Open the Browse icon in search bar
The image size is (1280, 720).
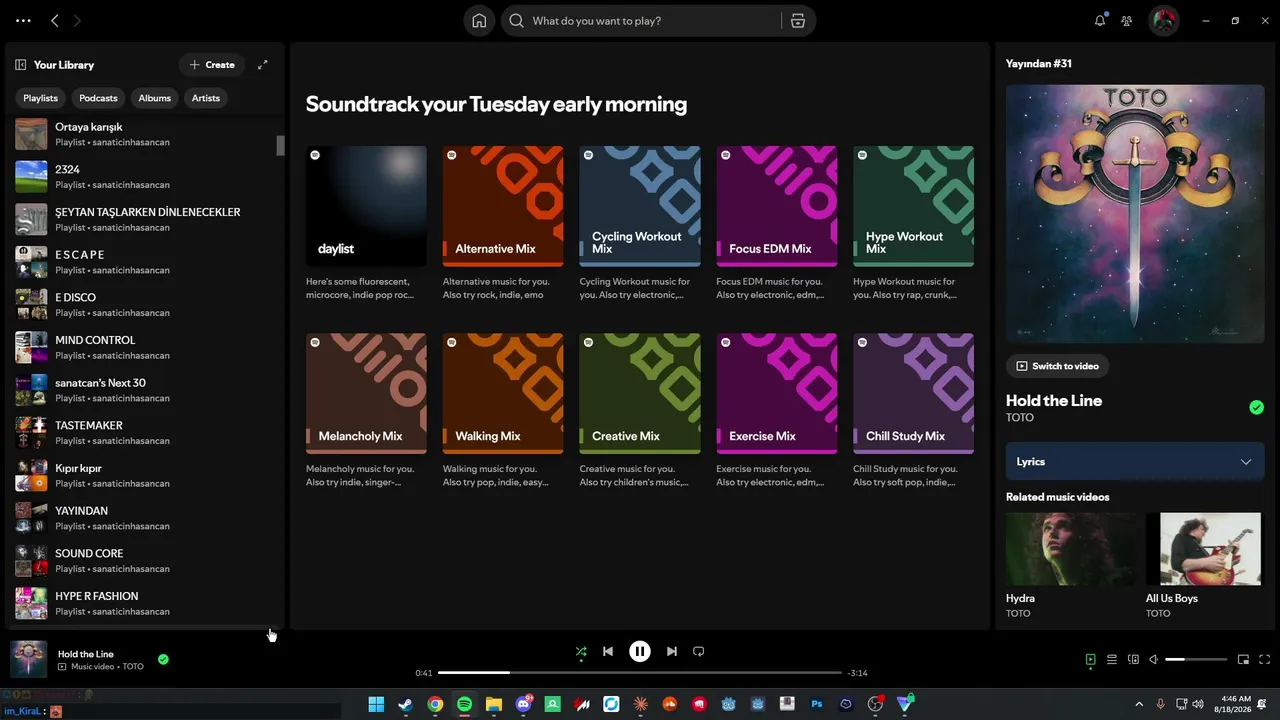(x=797, y=21)
